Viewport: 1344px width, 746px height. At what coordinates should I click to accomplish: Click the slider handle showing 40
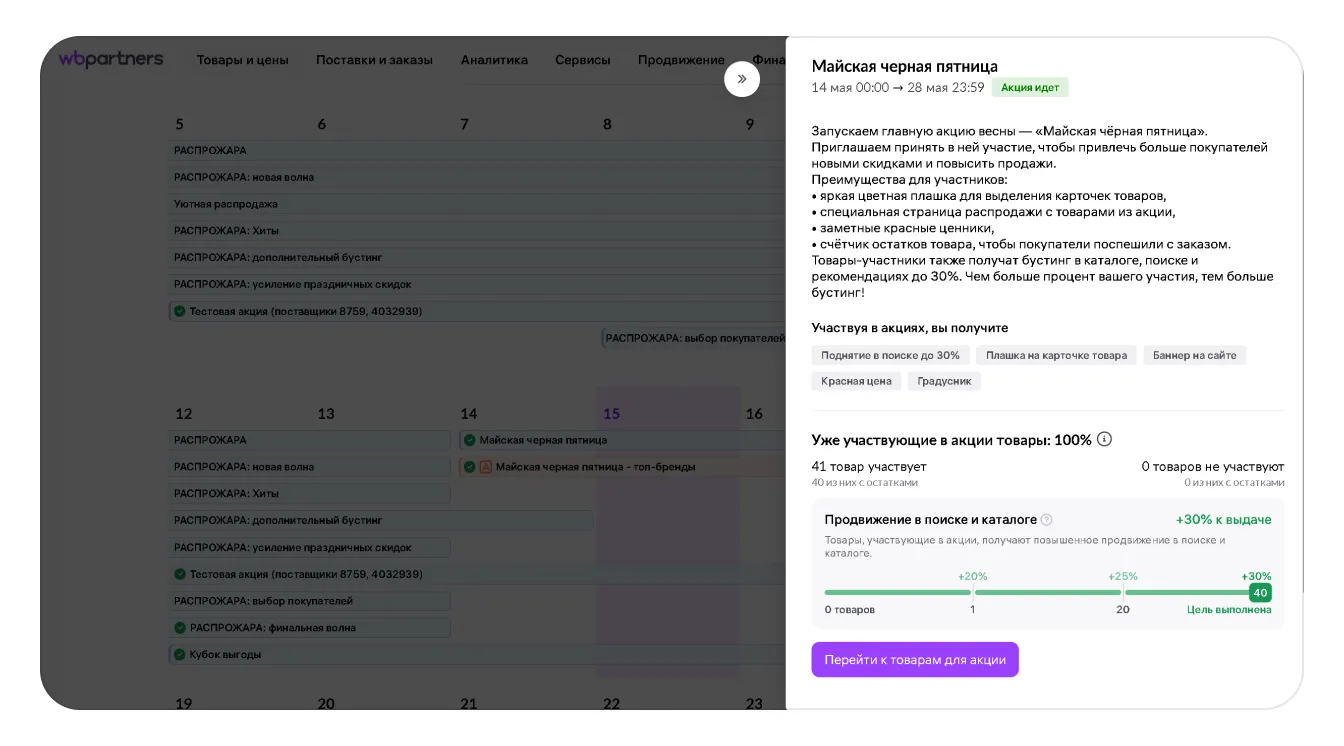click(1260, 593)
